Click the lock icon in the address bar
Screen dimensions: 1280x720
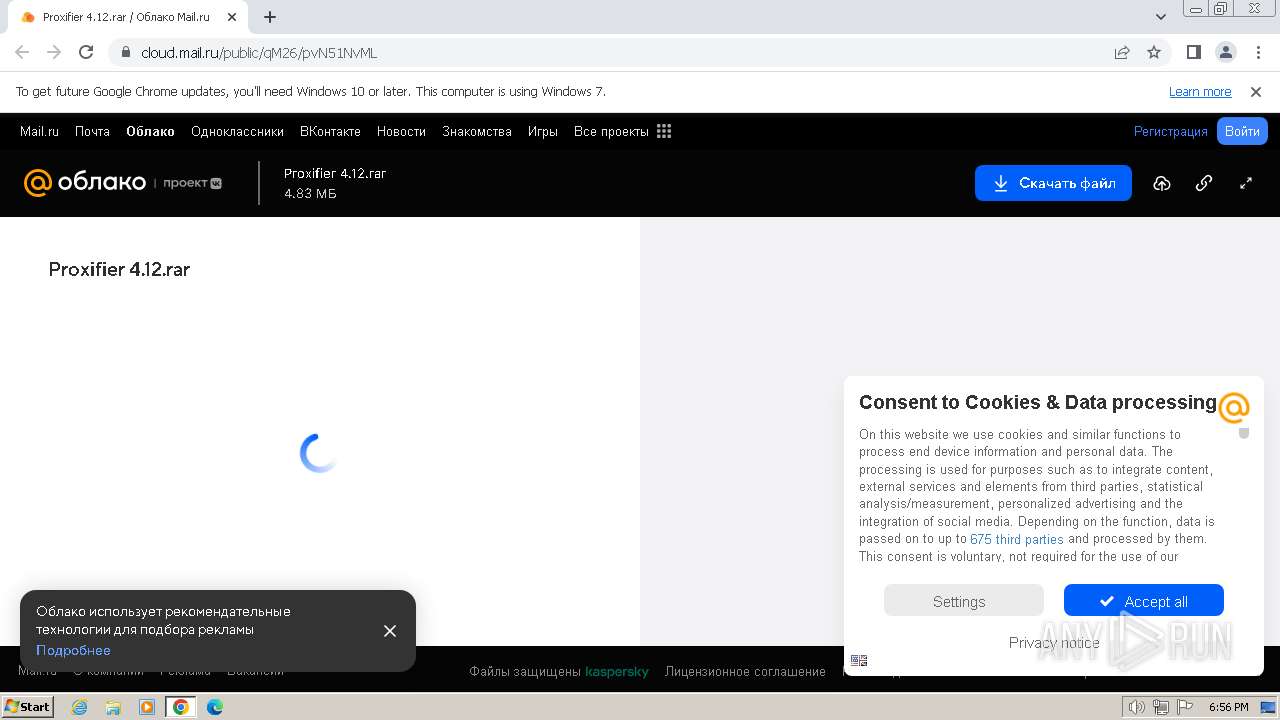(x=126, y=53)
